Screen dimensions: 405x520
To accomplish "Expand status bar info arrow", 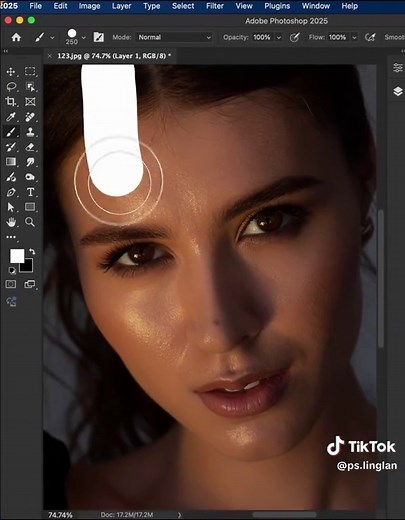I will pyautogui.click(x=179, y=515).
